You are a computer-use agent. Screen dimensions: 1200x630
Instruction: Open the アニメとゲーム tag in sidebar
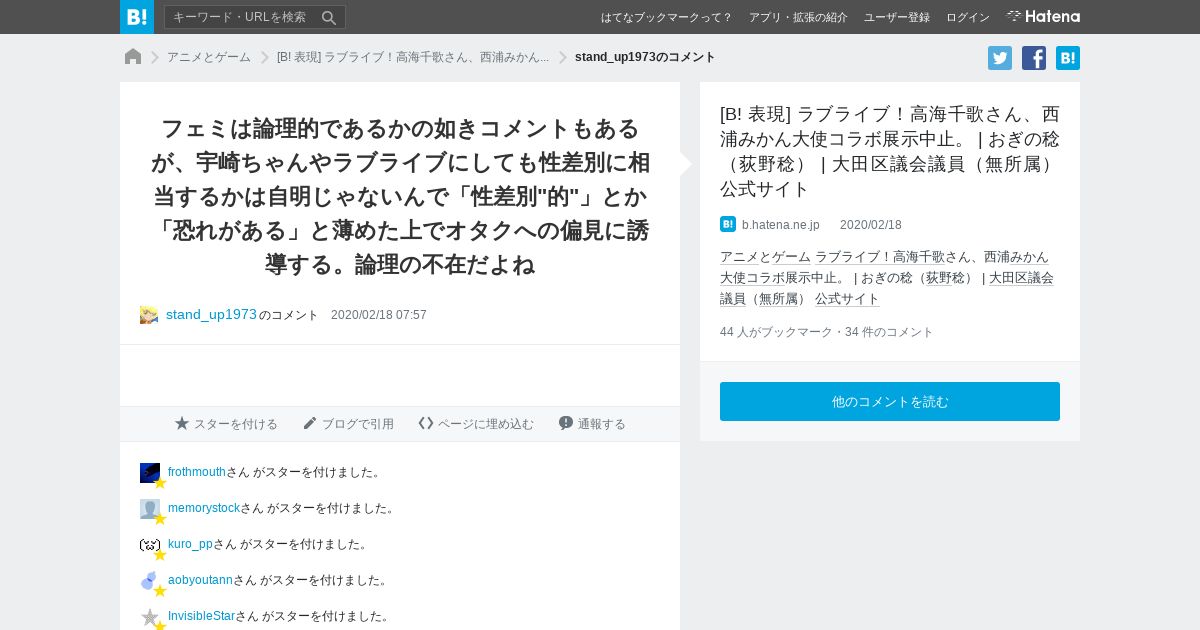765,257
